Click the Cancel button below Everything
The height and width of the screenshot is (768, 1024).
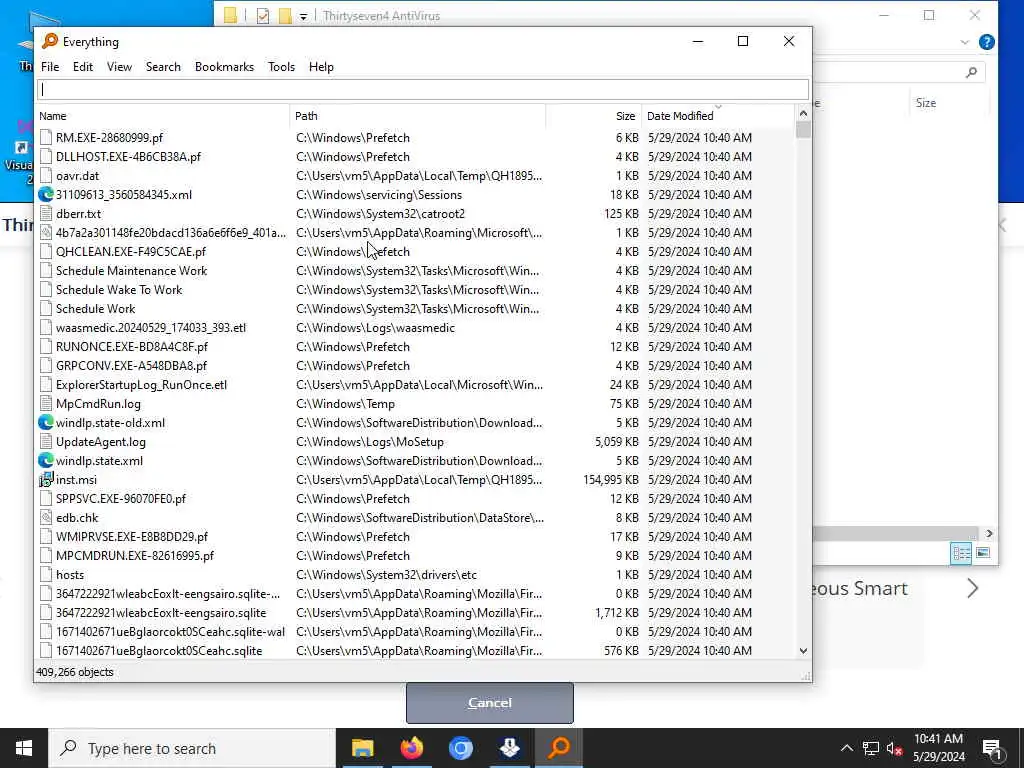click(490, 703)
